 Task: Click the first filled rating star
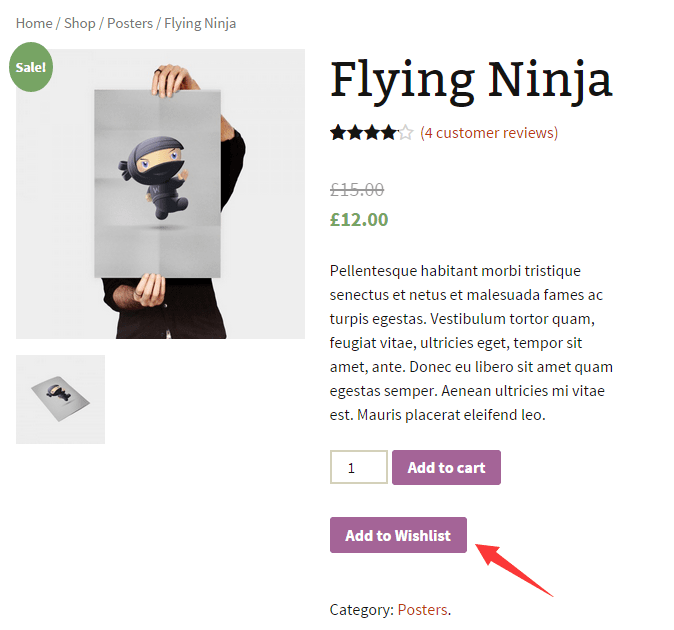click(x=338, y=132)
